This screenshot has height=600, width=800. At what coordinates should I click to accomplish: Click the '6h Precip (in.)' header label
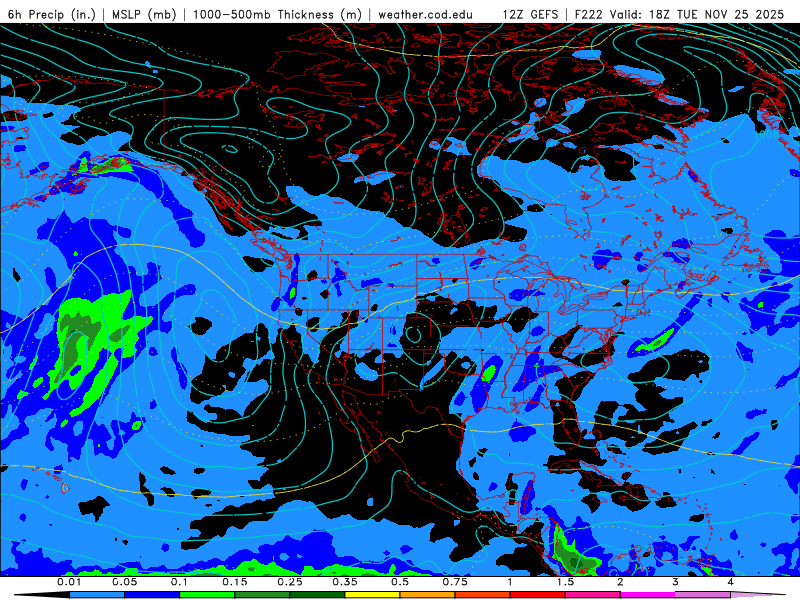point(52,14)
